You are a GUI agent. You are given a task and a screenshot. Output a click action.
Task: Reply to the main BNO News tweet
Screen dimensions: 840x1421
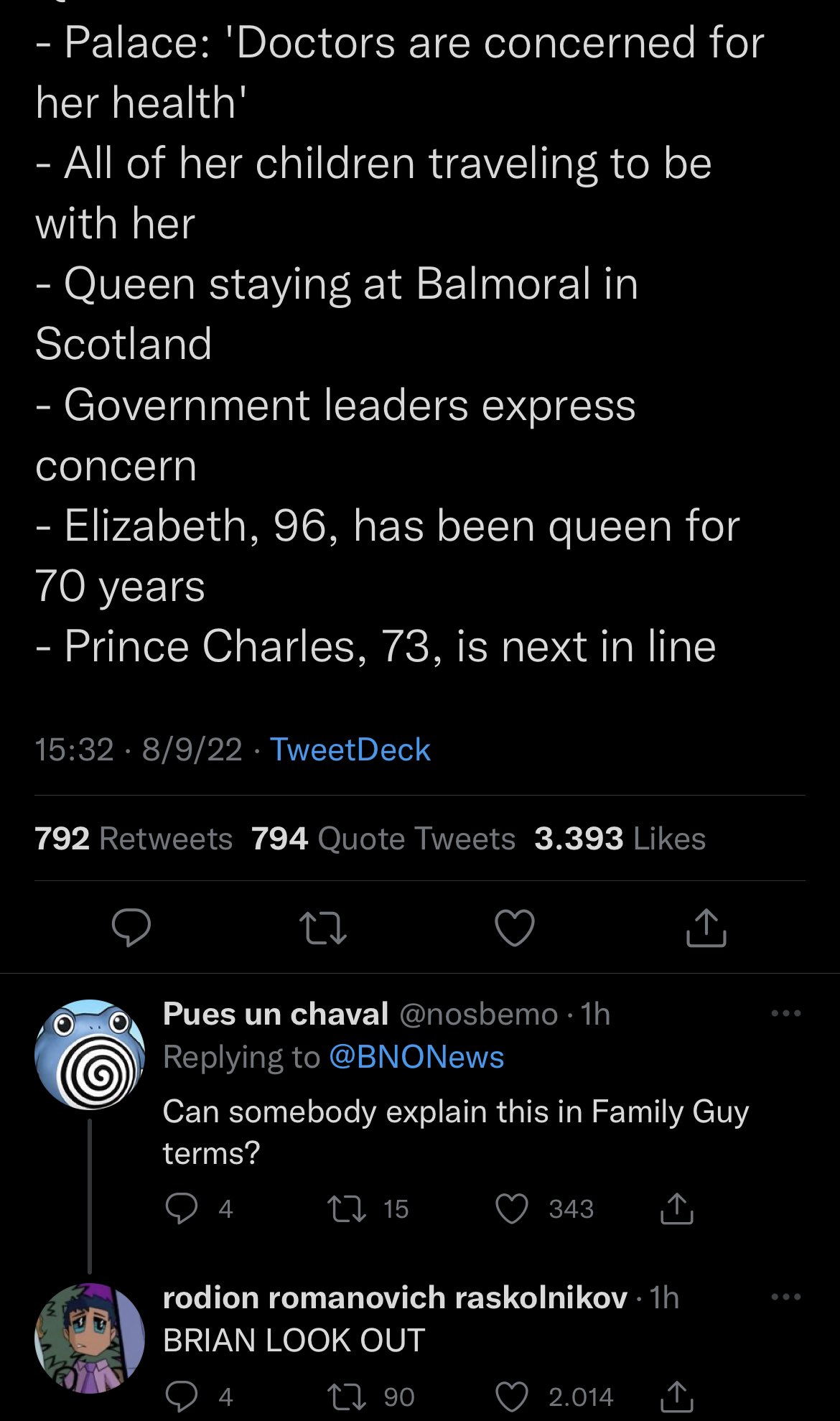pos(131,927)
